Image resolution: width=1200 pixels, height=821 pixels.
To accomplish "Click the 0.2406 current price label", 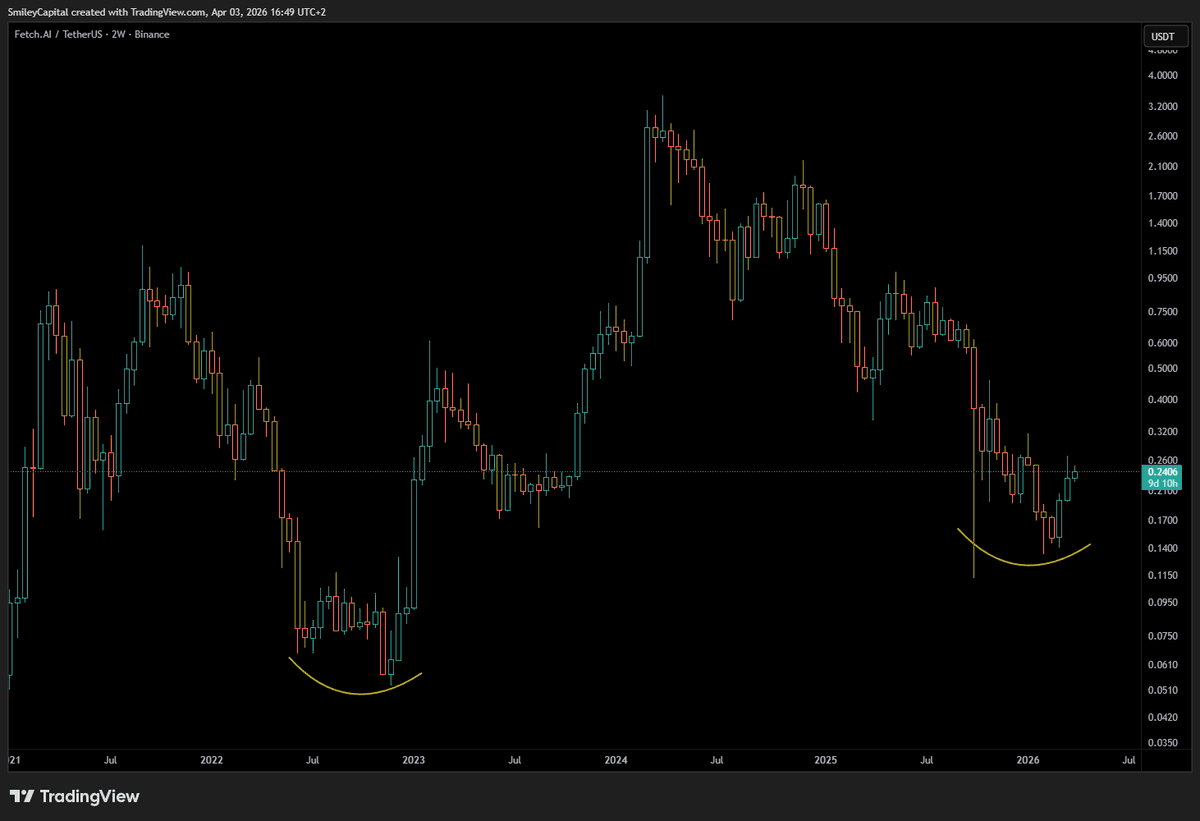I will [1161, 471].
